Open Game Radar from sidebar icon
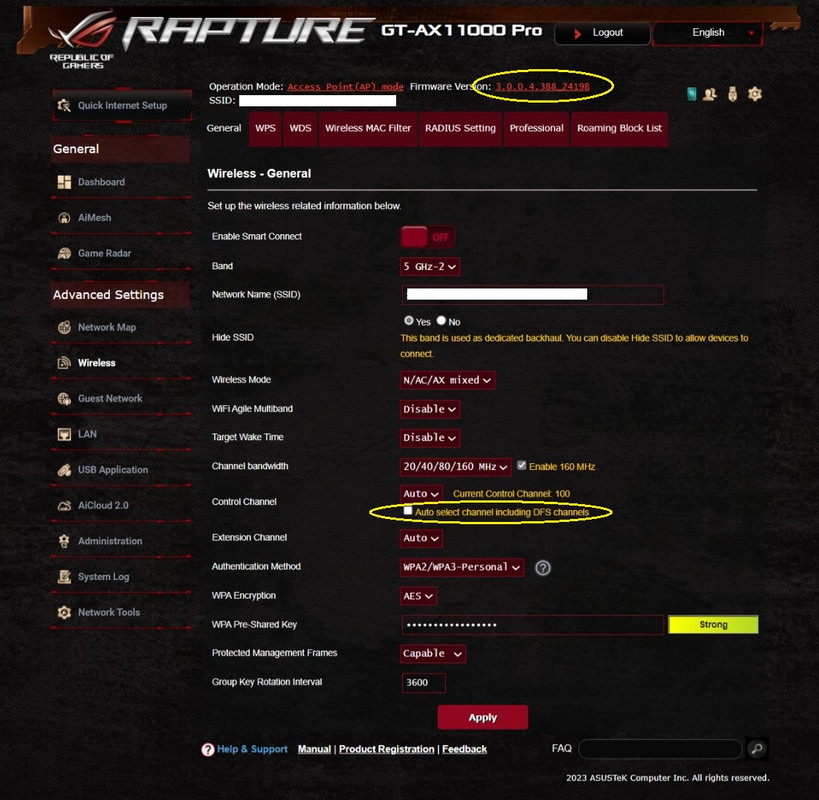Screen dimensions: 819x800 tap(64, 253)
